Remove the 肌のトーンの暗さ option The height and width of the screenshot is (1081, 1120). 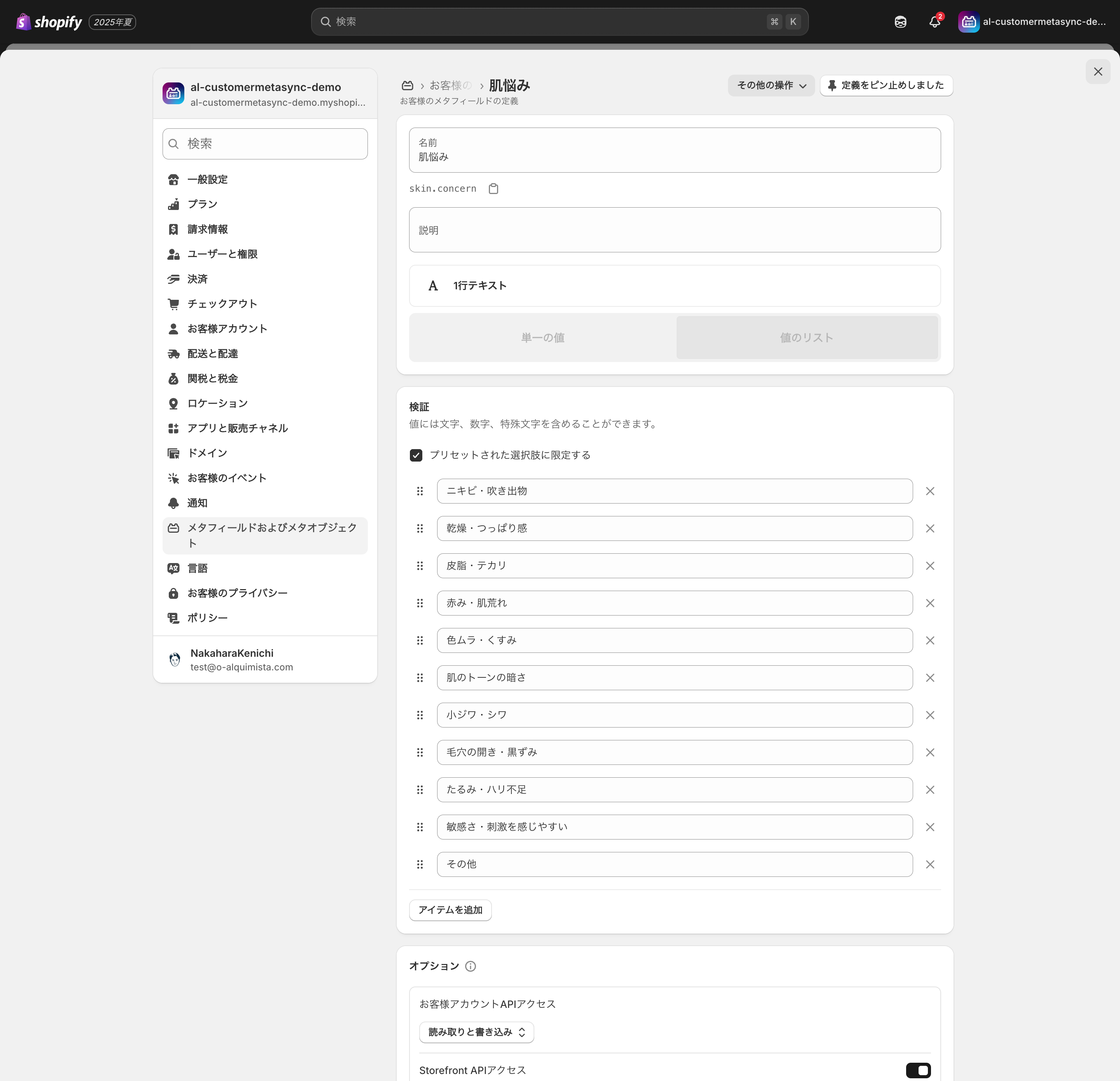[930, 678]
